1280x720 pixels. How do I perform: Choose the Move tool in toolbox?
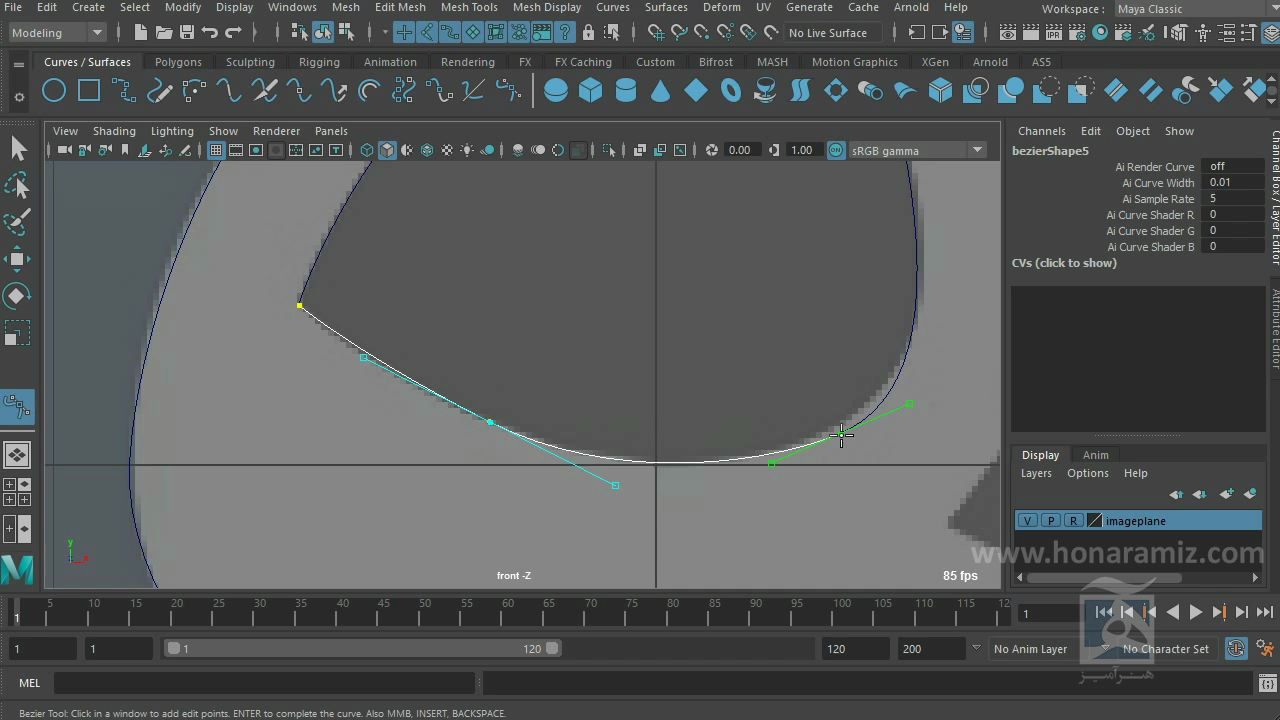(18, 259)
